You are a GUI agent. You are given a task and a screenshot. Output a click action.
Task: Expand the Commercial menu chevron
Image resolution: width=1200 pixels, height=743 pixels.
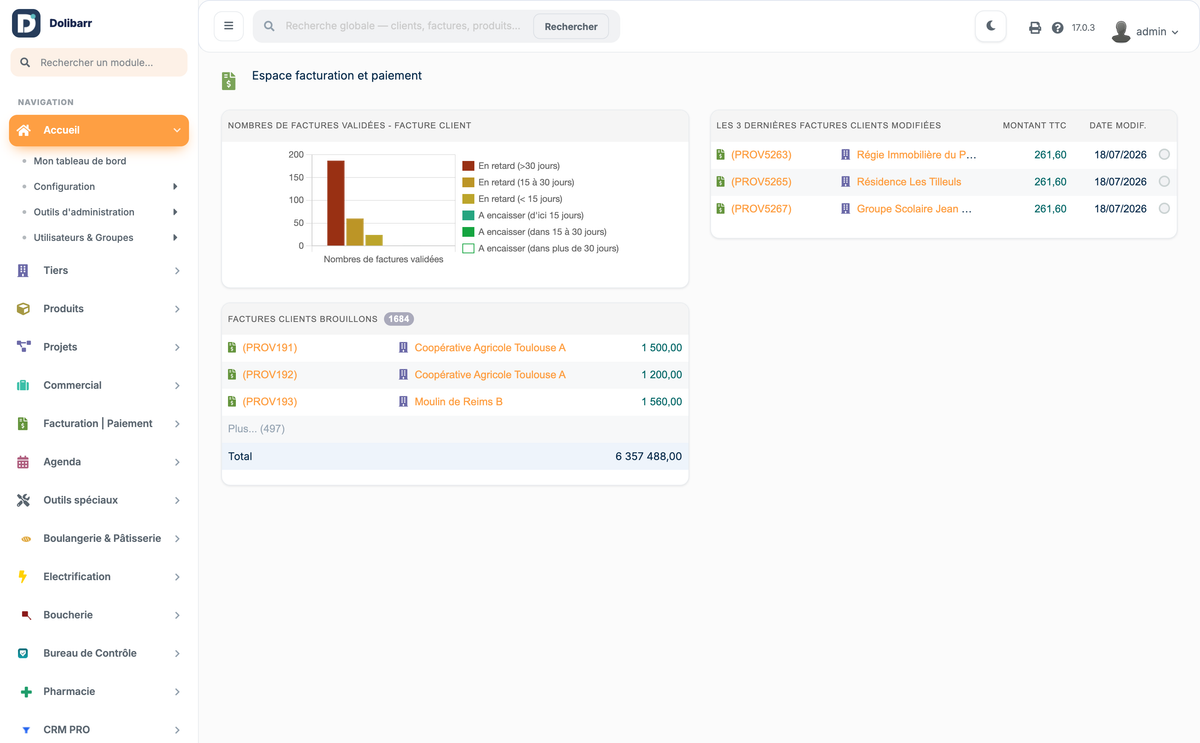(x=177, y=385)
